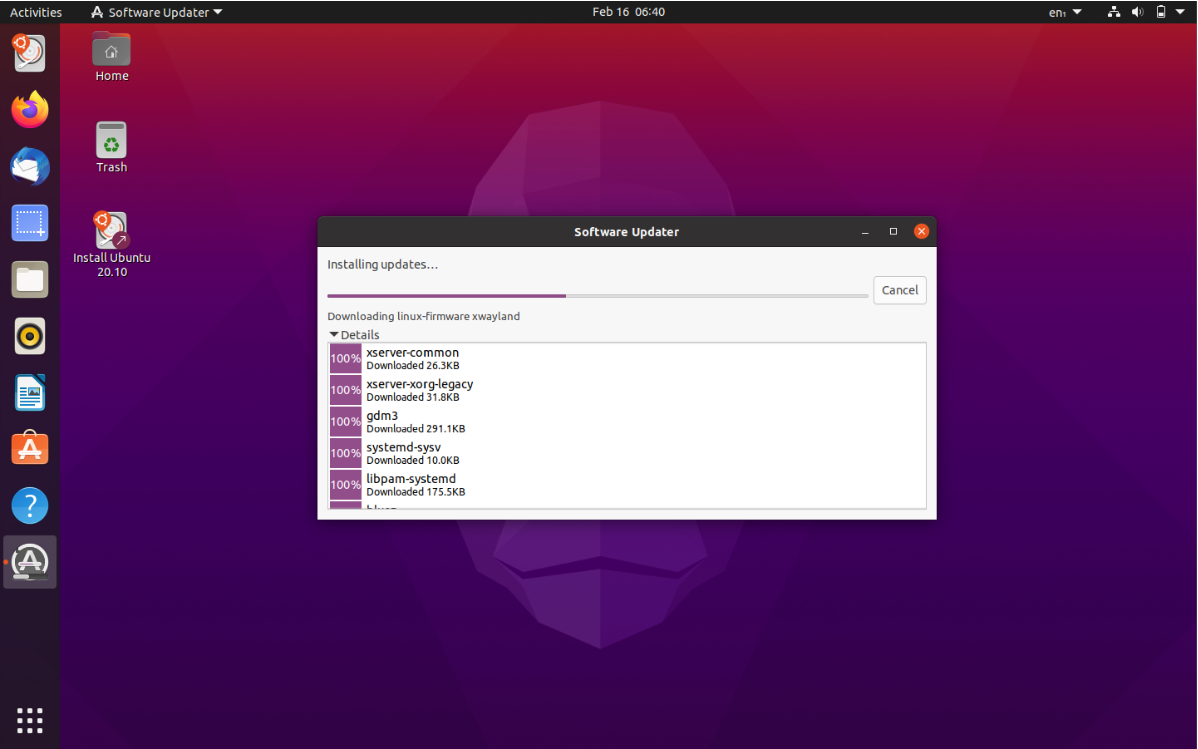Open the clock calendar at Feb 16
1198x749 pixels.
pos(628,12)
